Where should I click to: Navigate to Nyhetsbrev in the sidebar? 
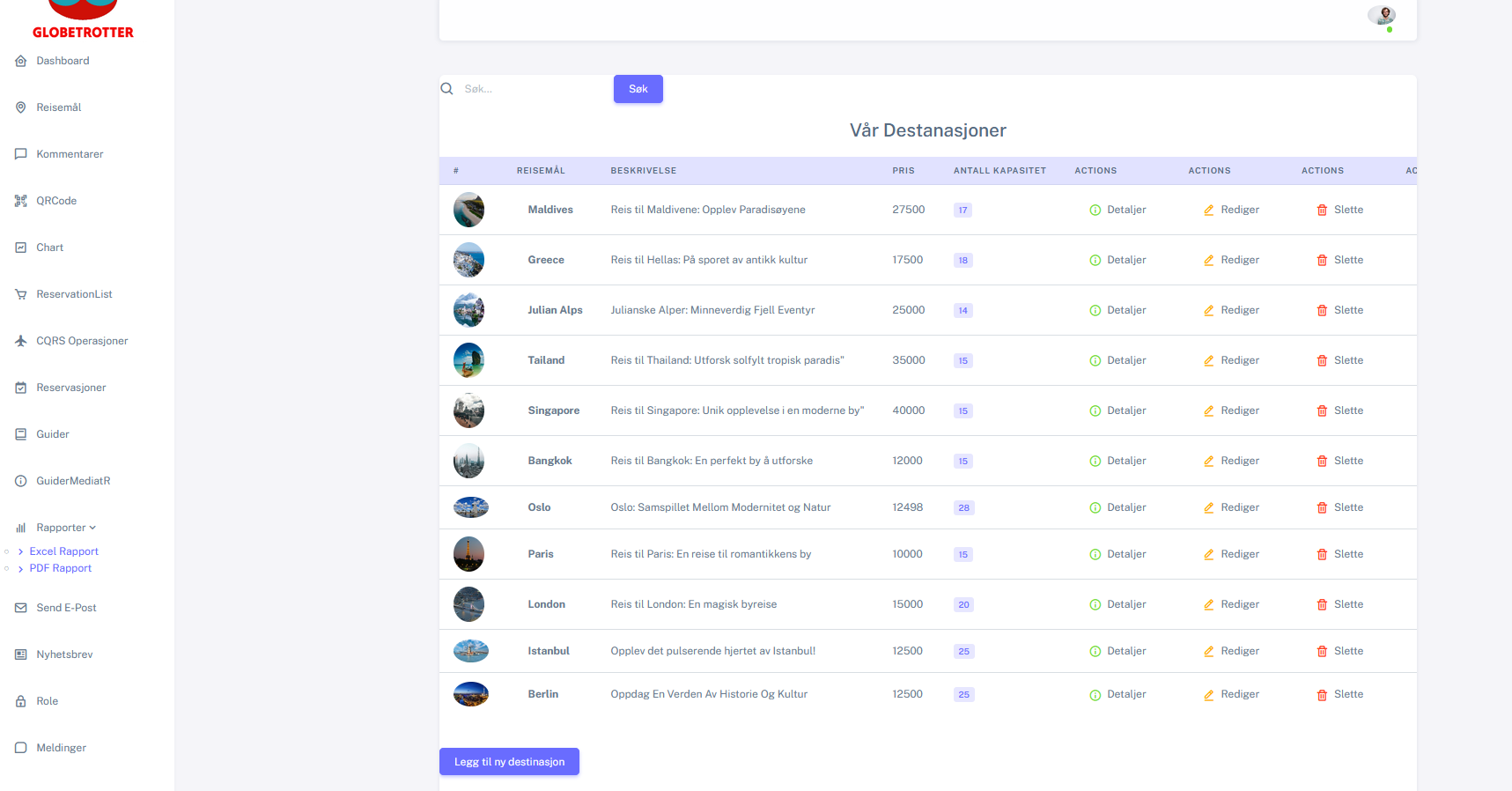(64, 654)
